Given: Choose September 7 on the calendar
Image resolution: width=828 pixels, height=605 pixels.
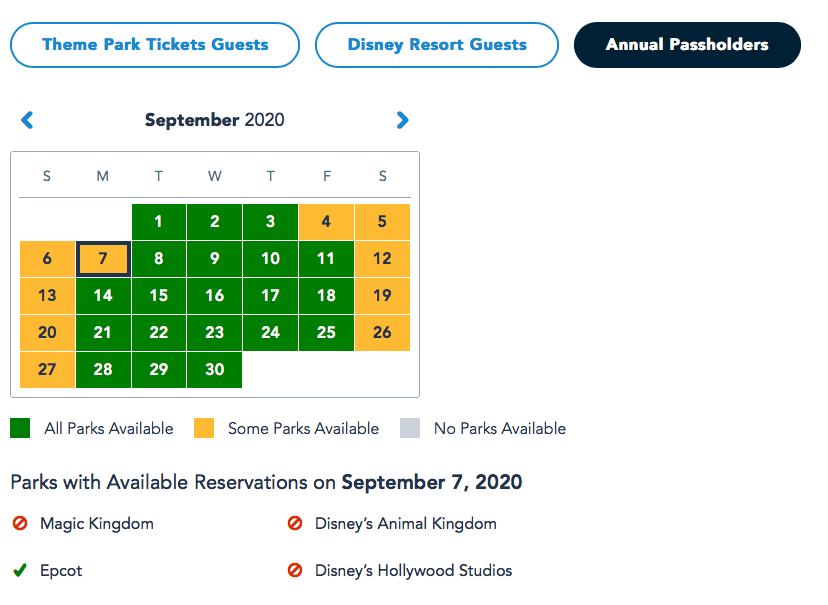Looking at the screenshot, I should point(103,259).
